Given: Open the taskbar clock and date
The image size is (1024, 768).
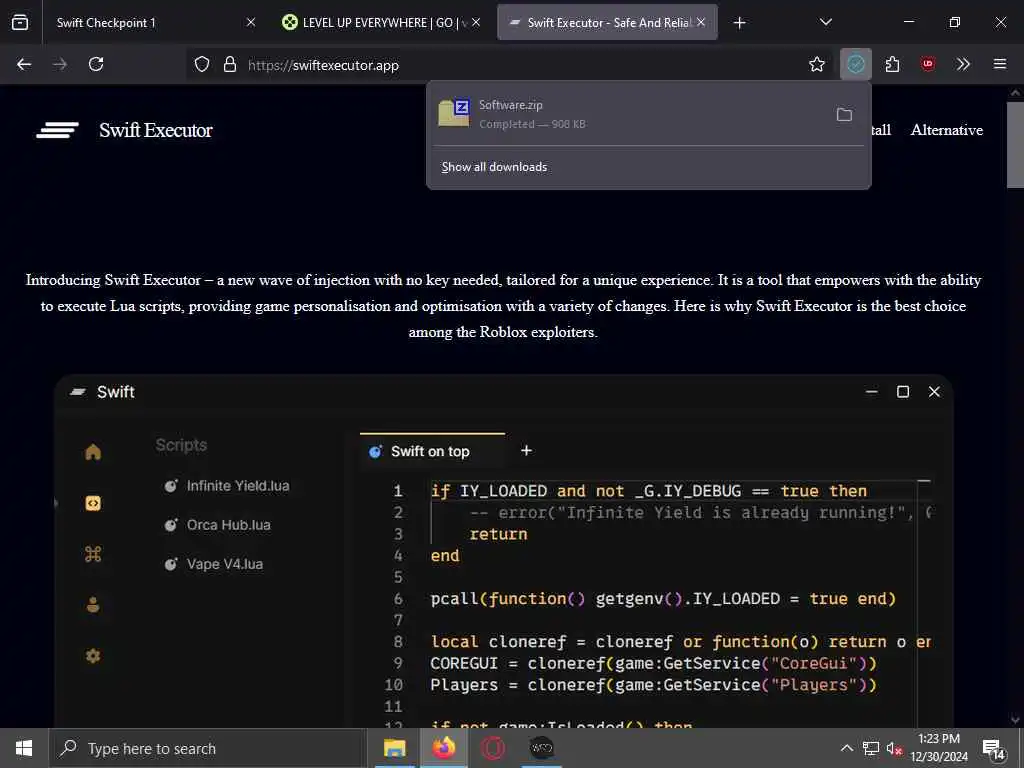Looking at the screenshot, I should 939,748.
